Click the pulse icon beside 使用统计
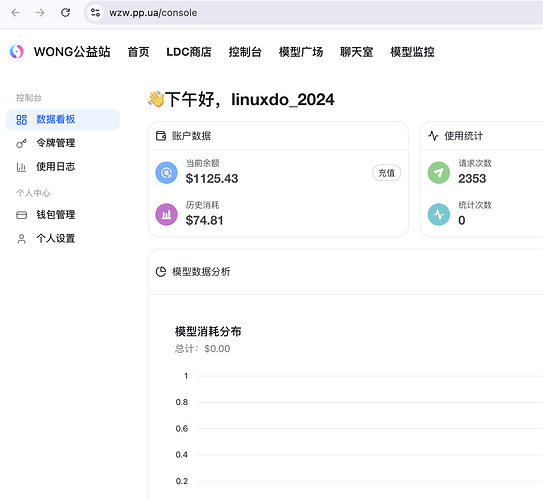Viewport: 543px width, 500px height. tap(433, 136)
